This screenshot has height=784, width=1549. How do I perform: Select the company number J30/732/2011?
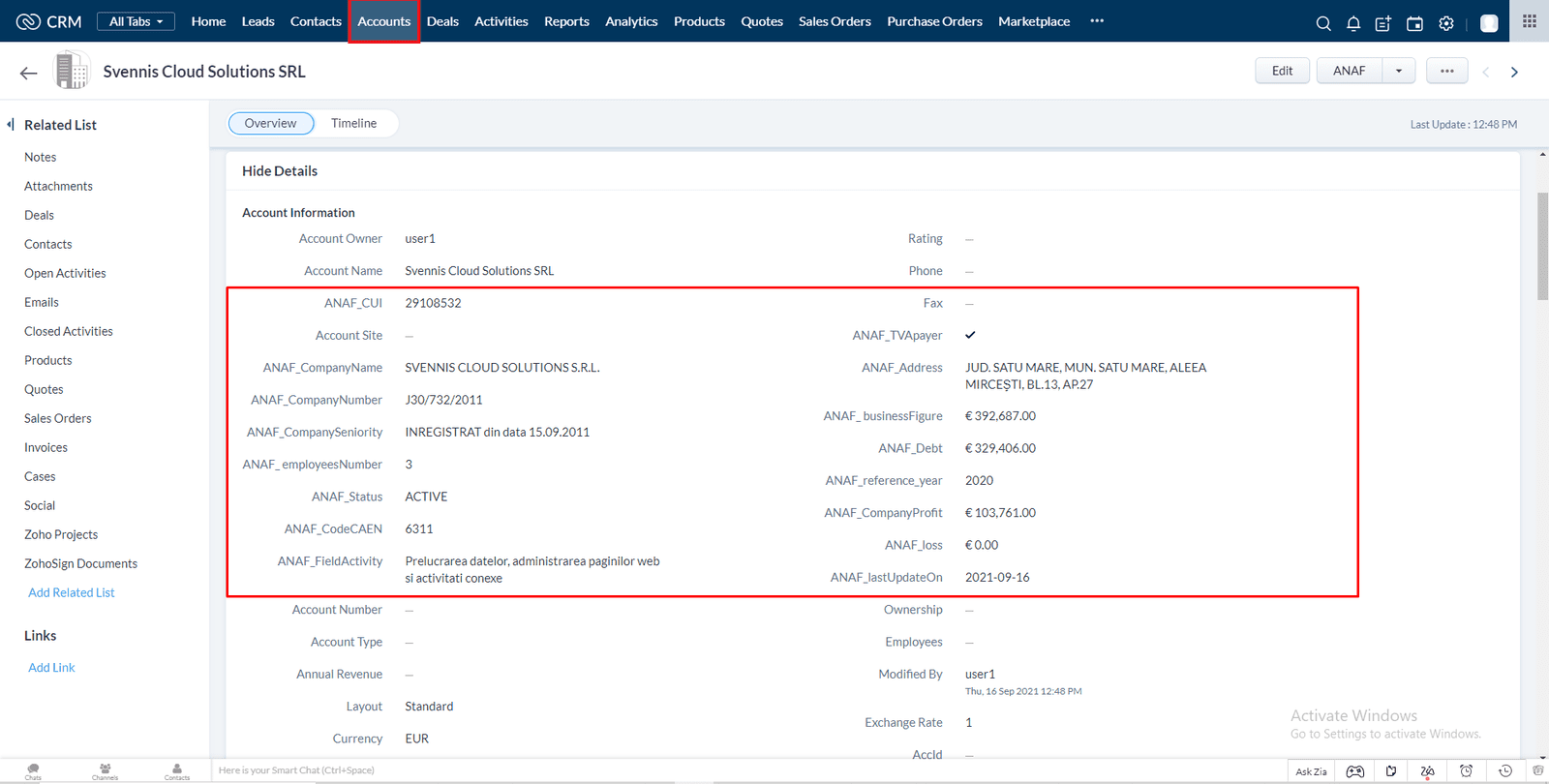click(x=443, y=400)
